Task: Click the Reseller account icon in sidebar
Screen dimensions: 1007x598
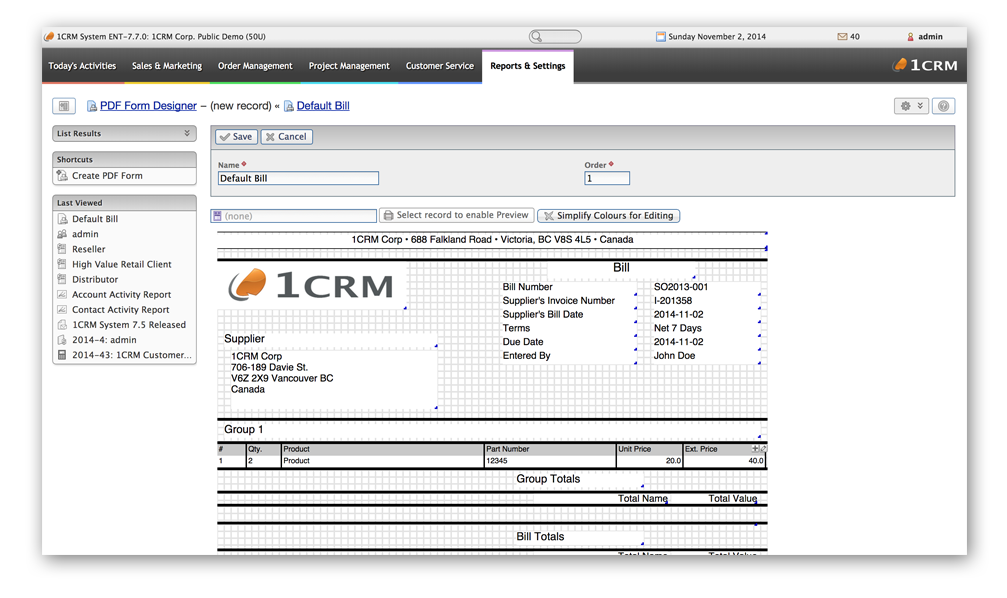Action: [62, 248]
